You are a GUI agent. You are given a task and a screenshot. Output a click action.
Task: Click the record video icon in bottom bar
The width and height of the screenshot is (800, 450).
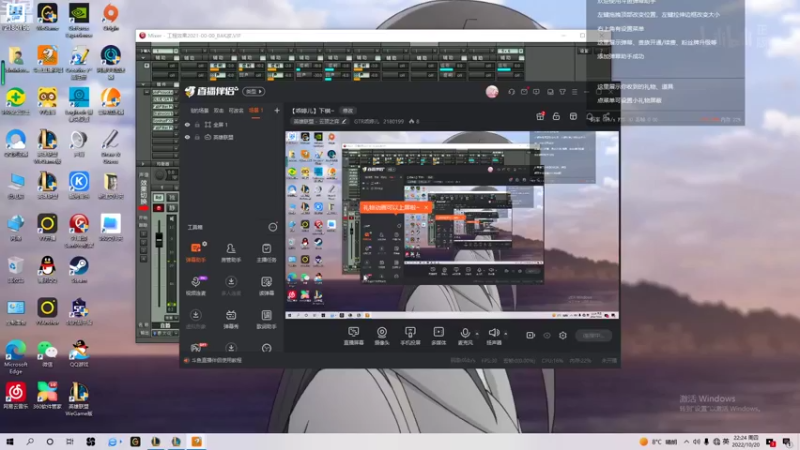[531, 335]
